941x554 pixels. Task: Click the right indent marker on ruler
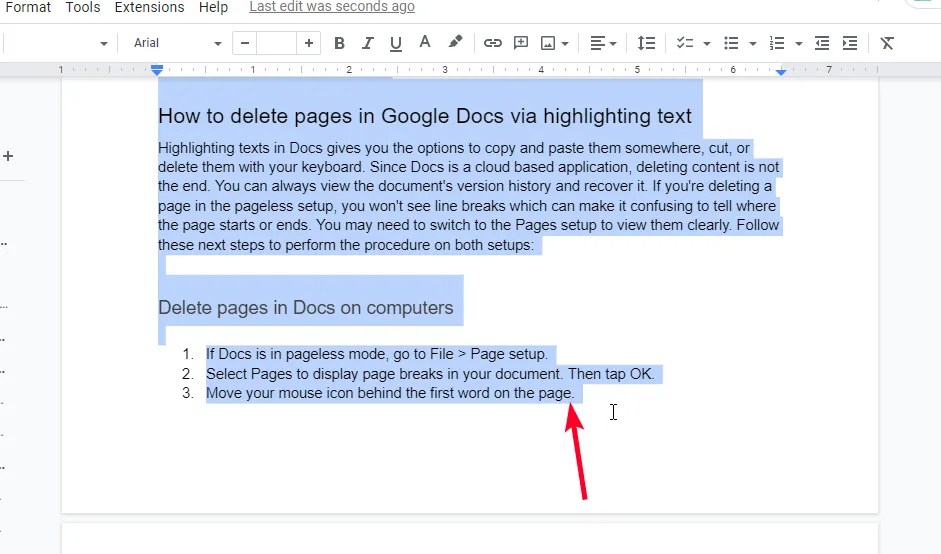[781, 71]
